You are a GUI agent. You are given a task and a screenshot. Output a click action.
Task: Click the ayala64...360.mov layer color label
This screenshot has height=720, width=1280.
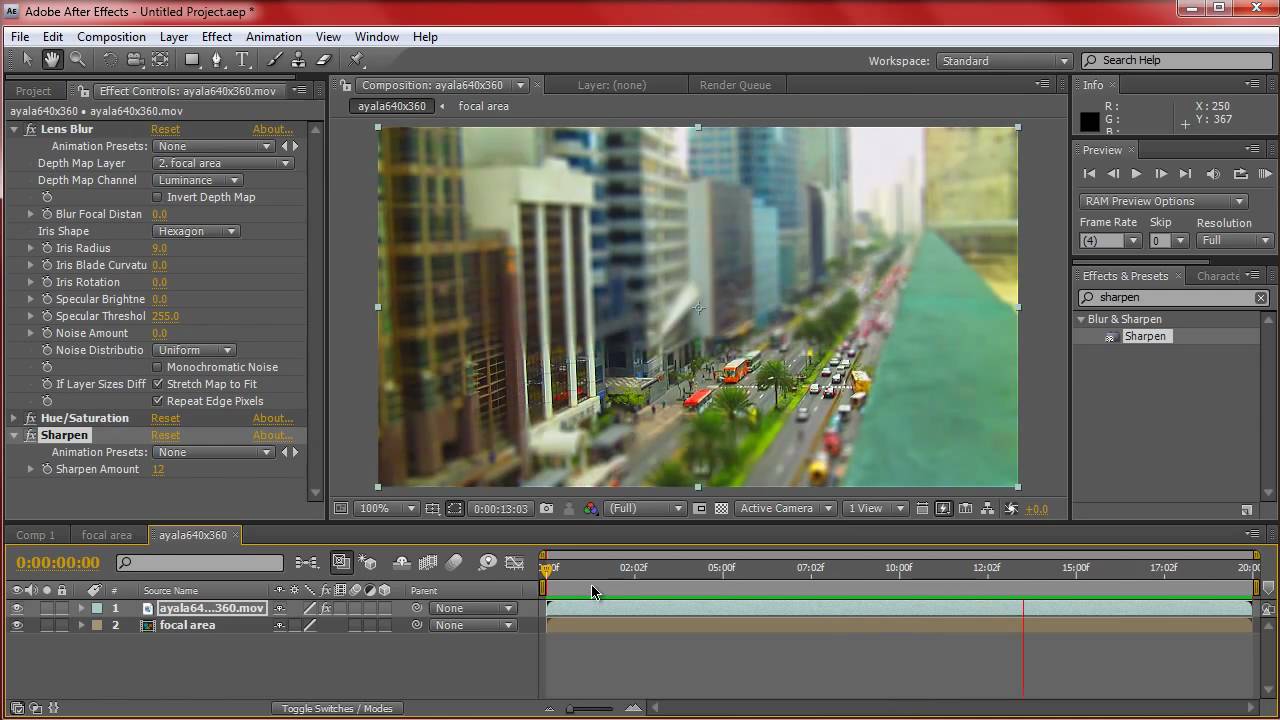click(x=97, y=608)
